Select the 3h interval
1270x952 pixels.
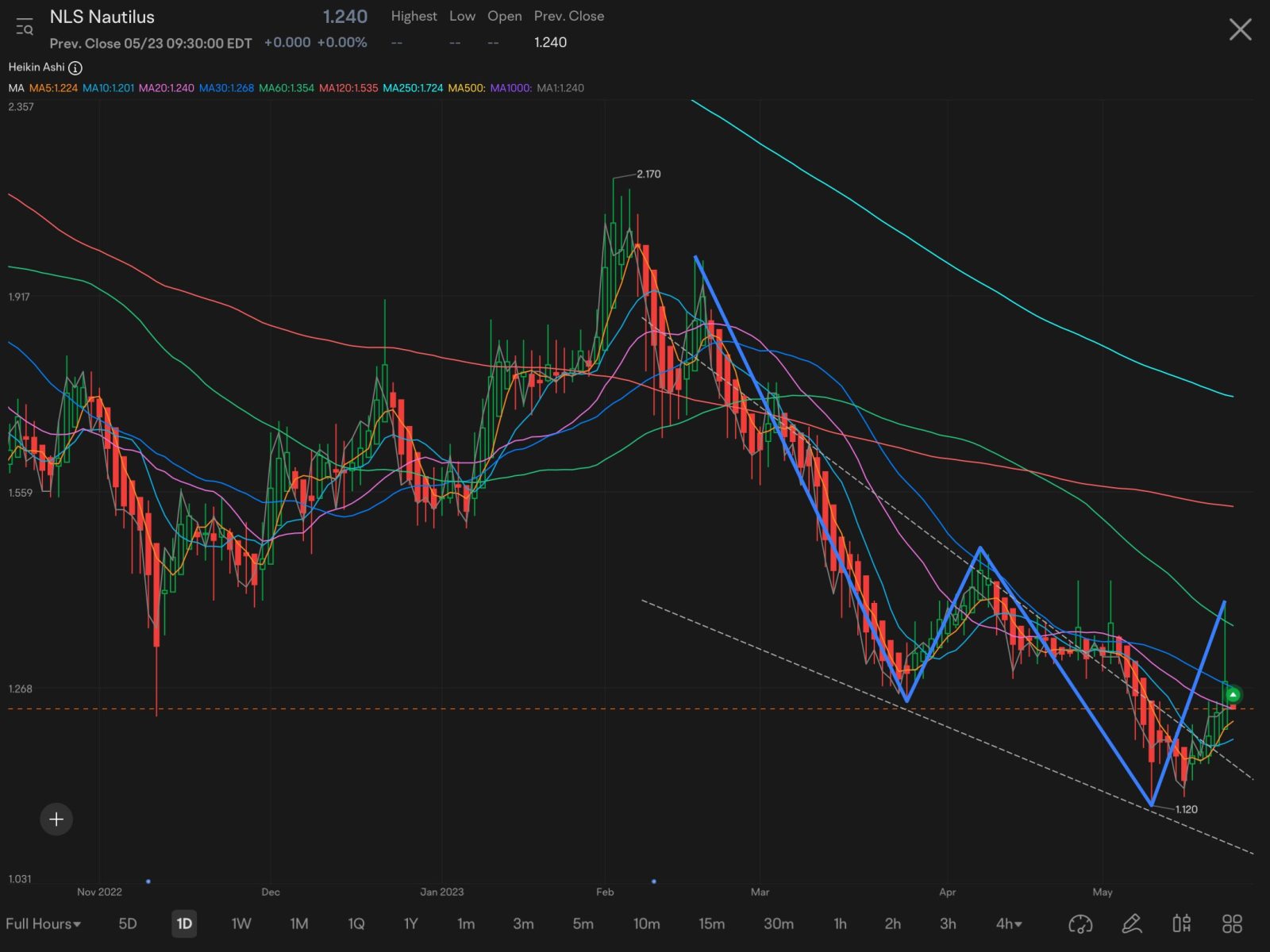click(948, 923)
